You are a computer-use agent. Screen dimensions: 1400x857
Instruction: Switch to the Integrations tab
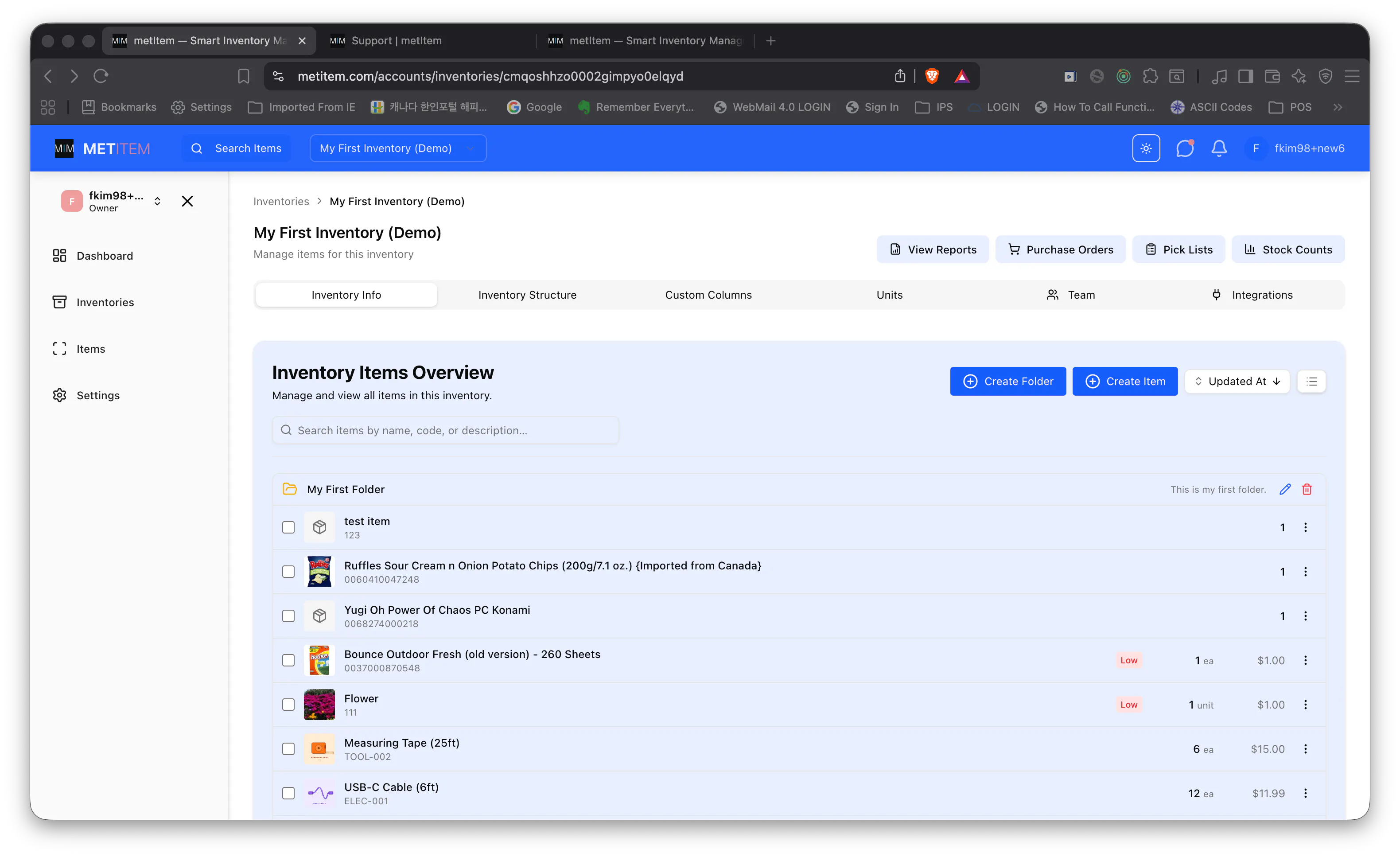[1252, 295]
